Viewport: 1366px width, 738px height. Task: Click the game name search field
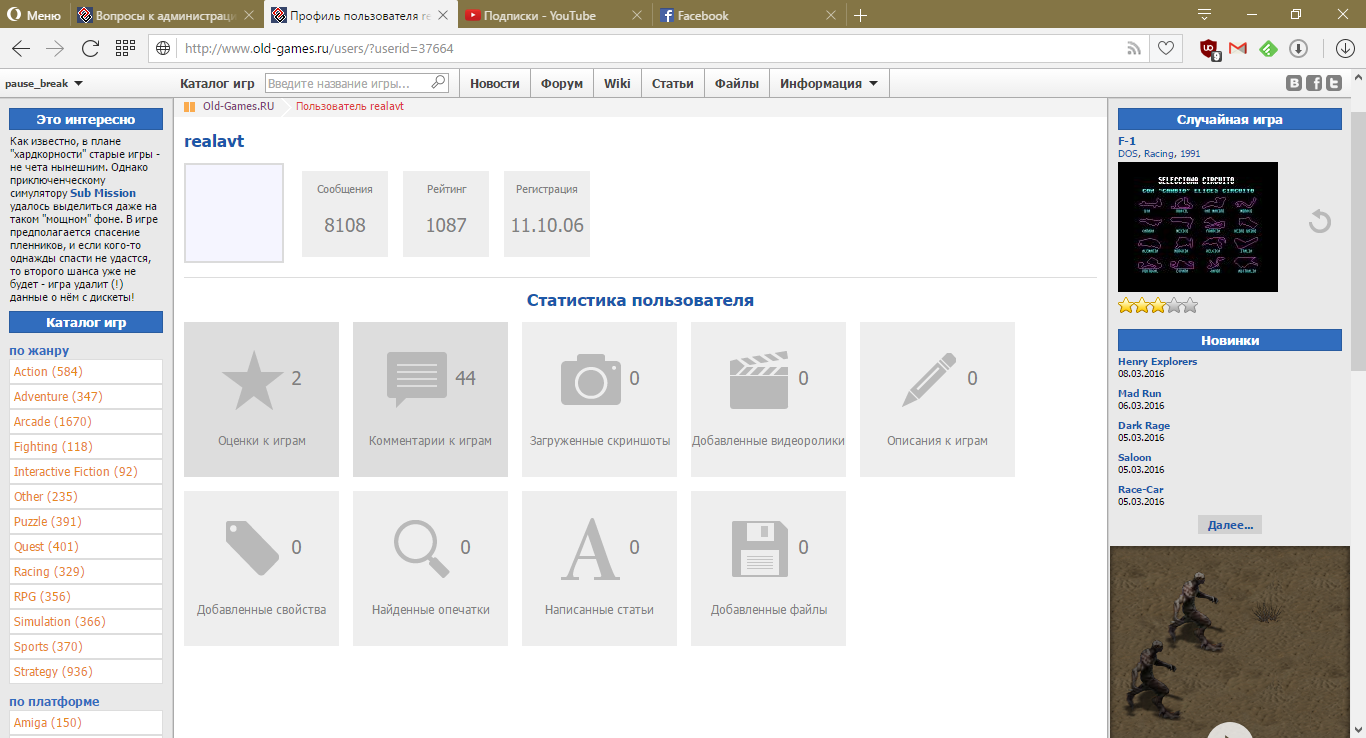pos(357,84)
